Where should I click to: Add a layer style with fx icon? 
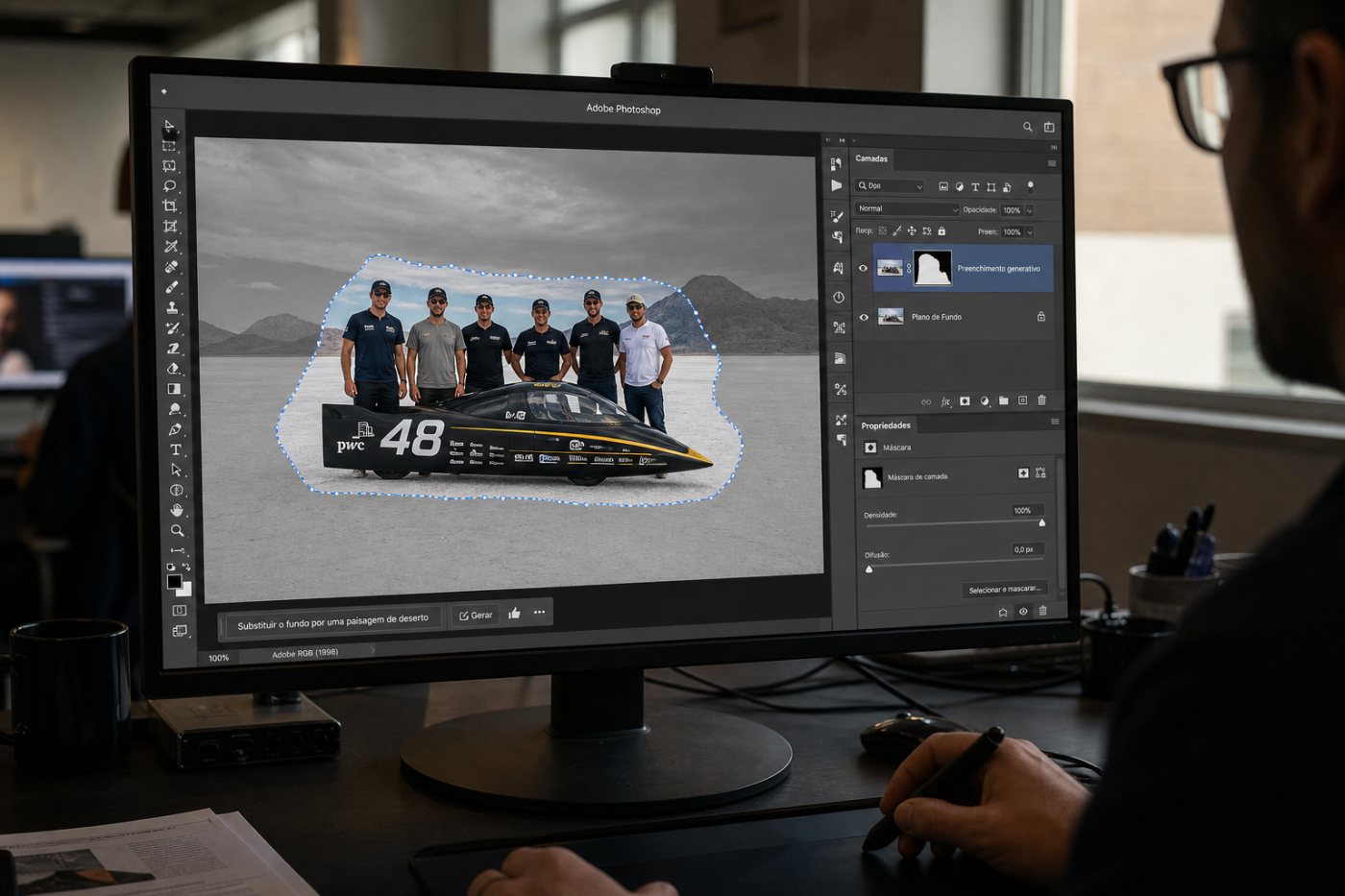(945, 401)
